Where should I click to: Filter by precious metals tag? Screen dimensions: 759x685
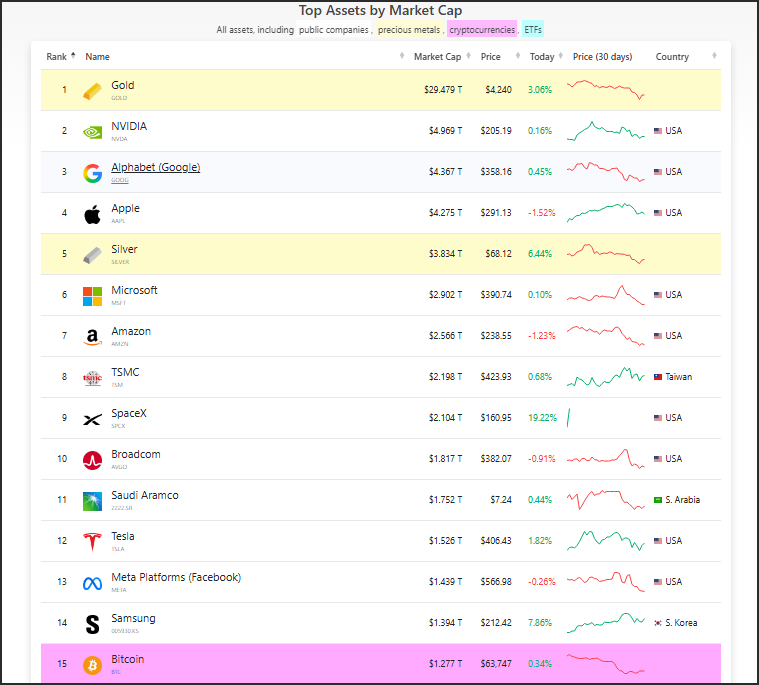click(410, 30)
